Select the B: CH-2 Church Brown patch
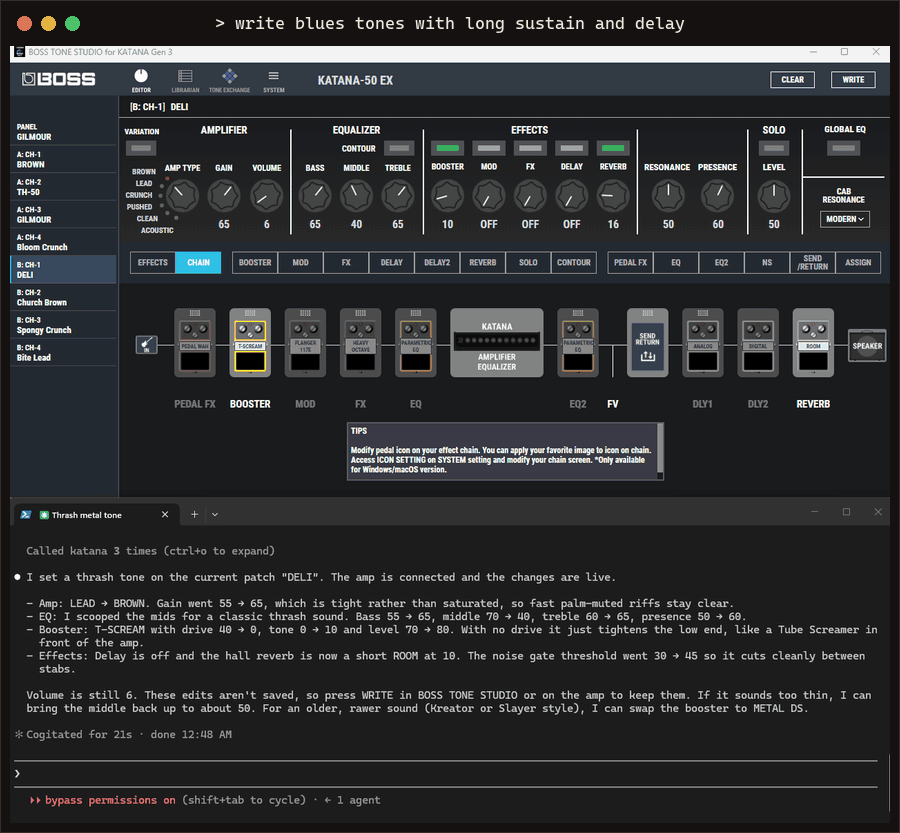The width and height of the screenshot is (900, 833). tap(63, 297)
